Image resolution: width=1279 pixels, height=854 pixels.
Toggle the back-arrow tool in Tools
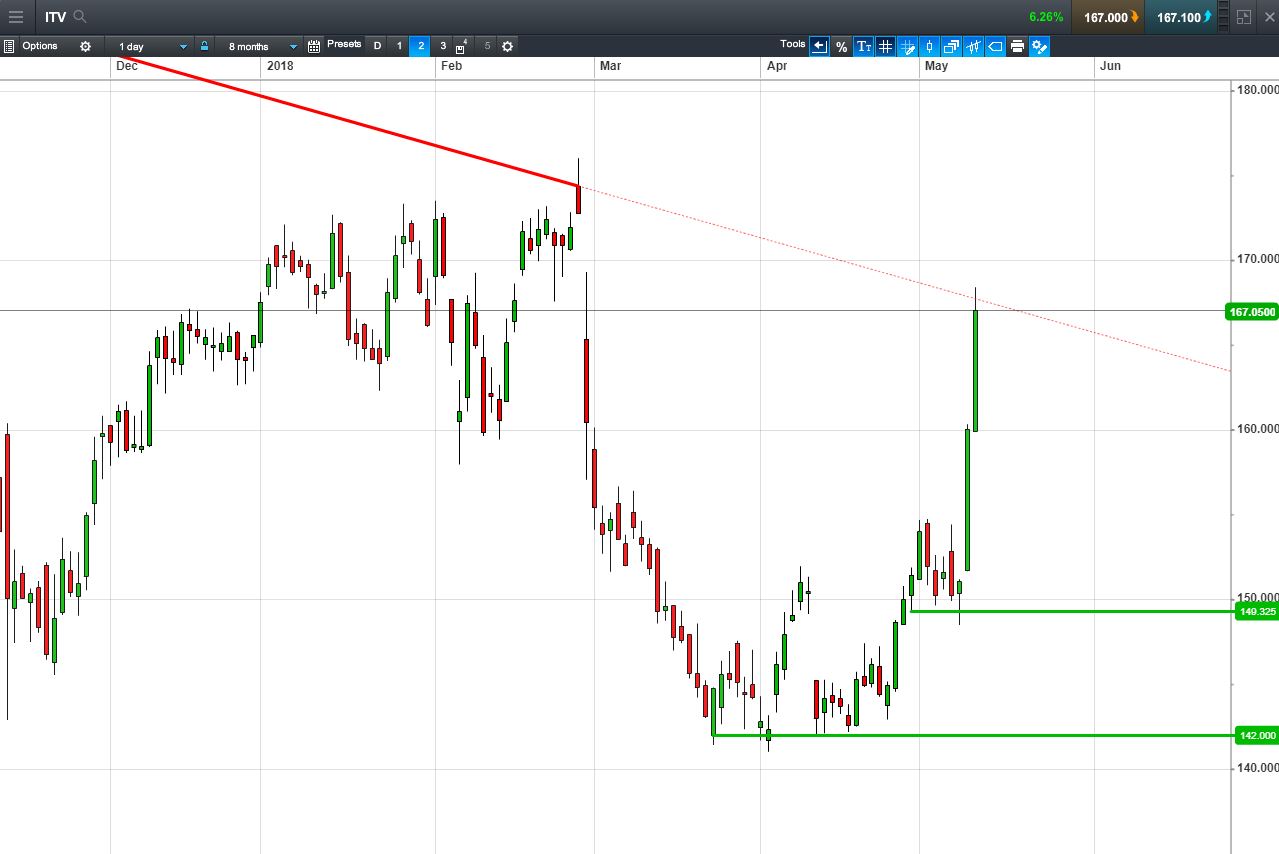[x=819, y=46]
